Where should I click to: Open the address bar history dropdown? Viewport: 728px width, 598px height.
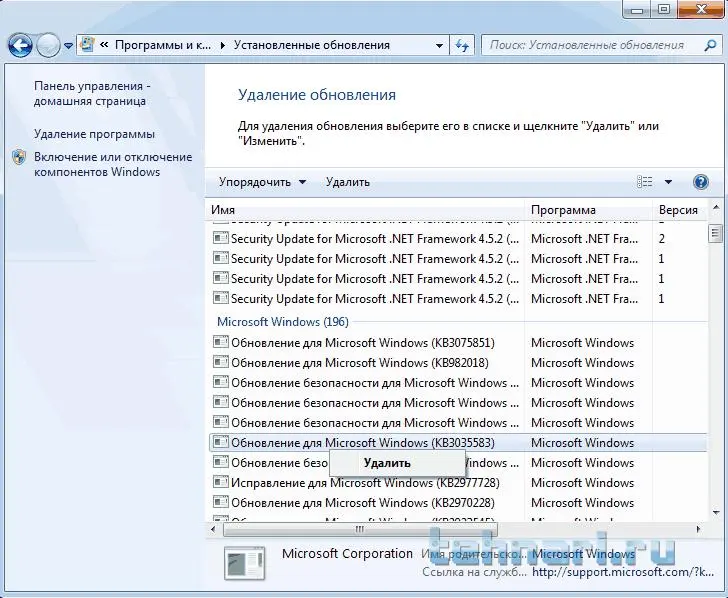pos(439,46)
